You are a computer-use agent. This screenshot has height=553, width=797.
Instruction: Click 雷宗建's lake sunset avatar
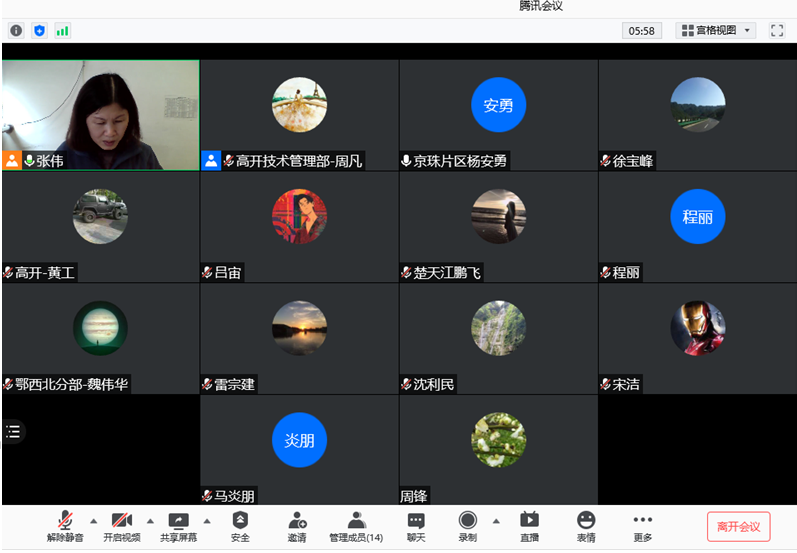299,328
